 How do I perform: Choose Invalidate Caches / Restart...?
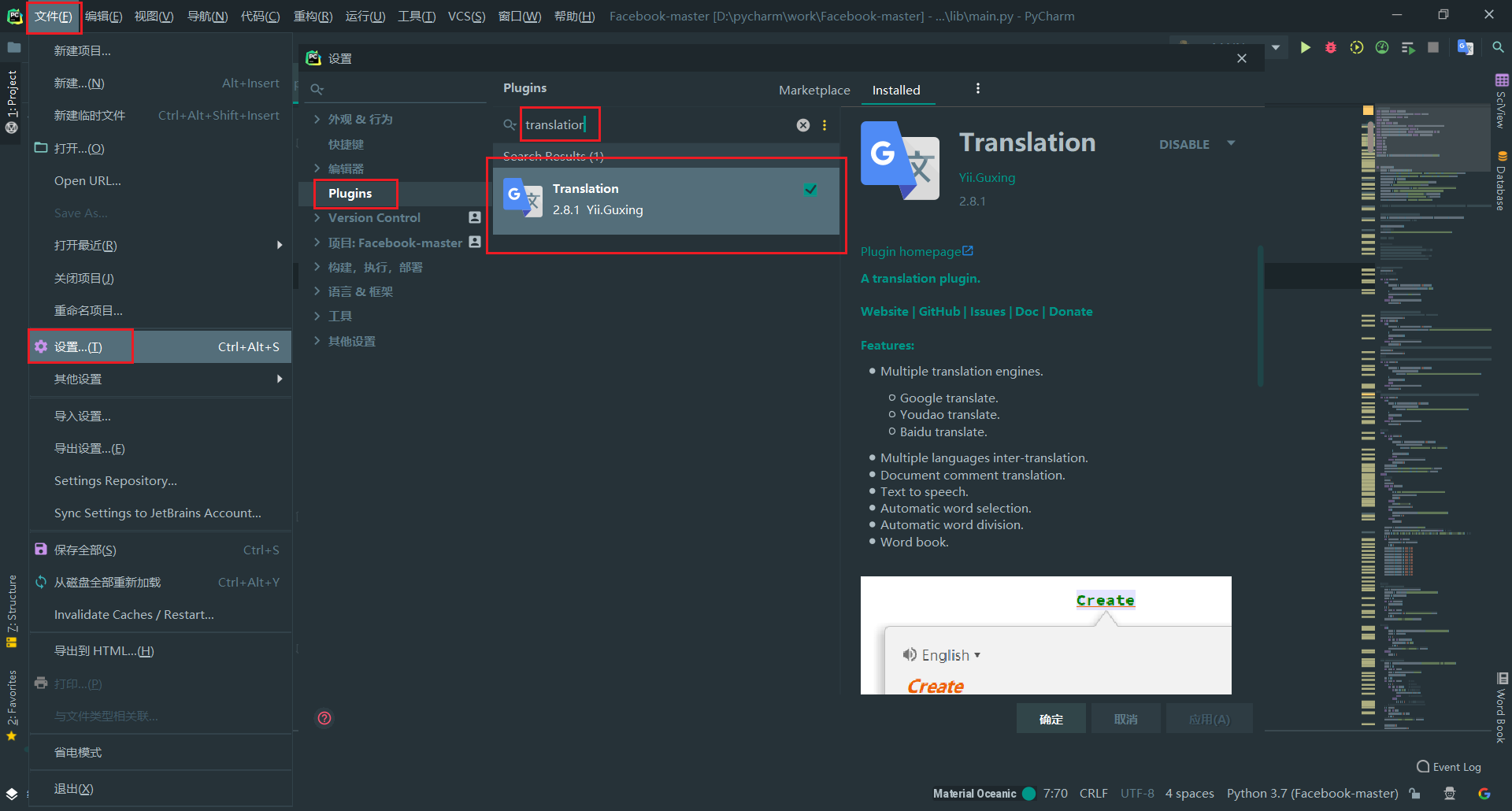click(161, 615)
